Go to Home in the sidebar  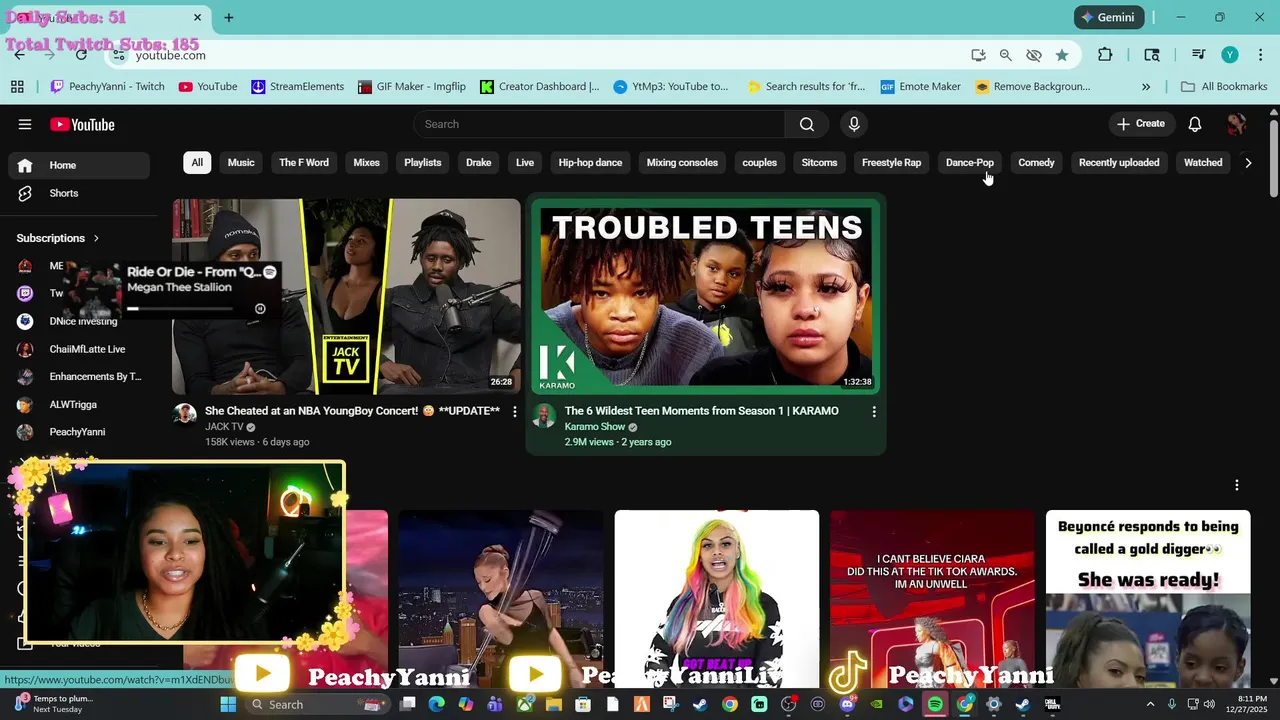(x=80, y=165)
